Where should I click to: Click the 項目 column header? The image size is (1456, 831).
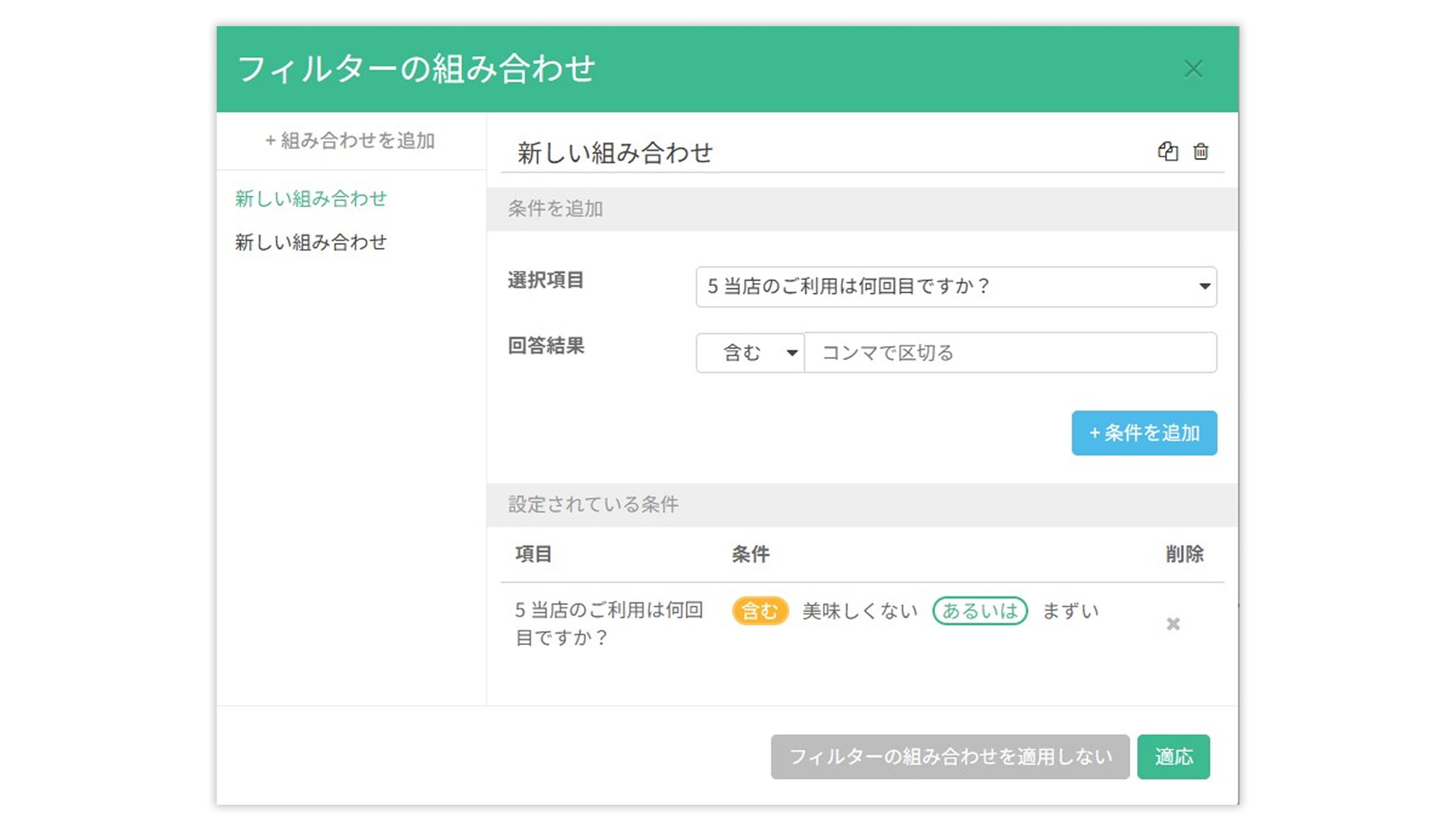tap(534, 554)
